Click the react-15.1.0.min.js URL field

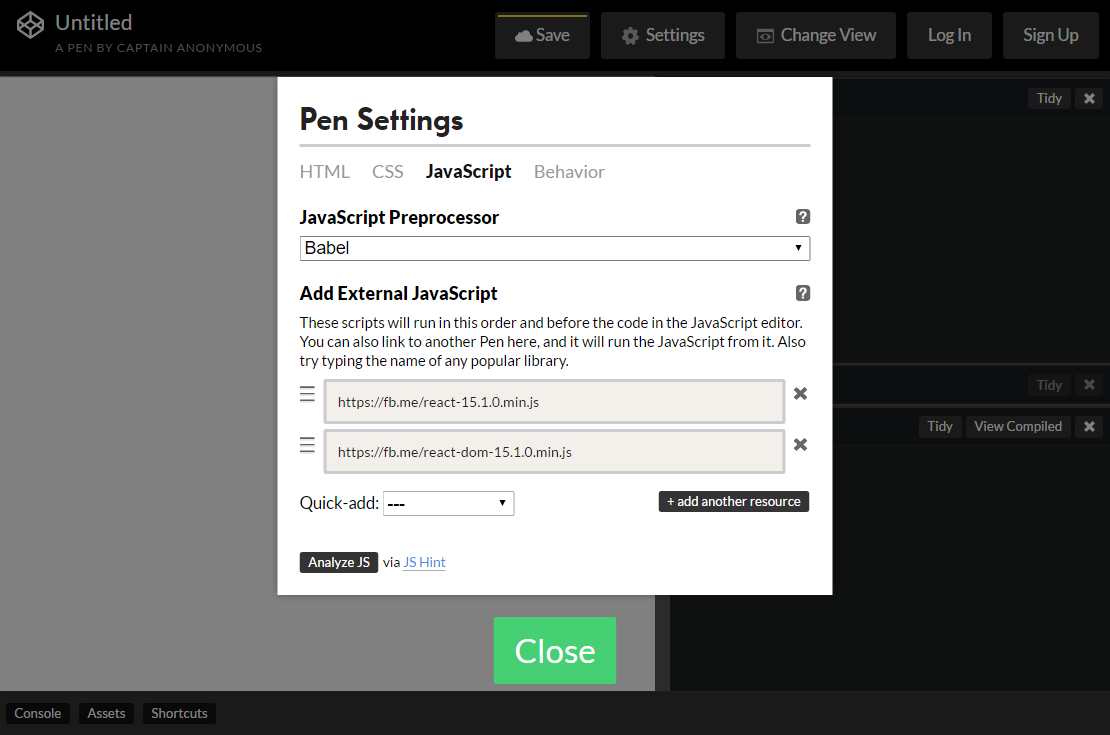point(554,401)
